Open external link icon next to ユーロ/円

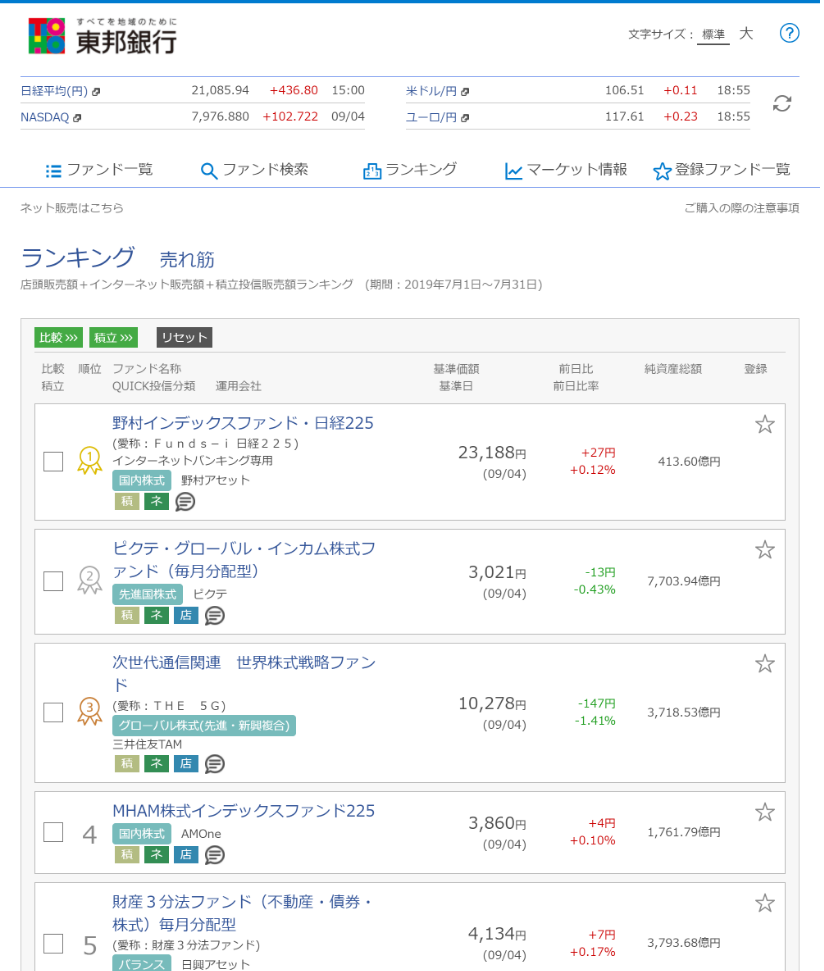(465, 118)
